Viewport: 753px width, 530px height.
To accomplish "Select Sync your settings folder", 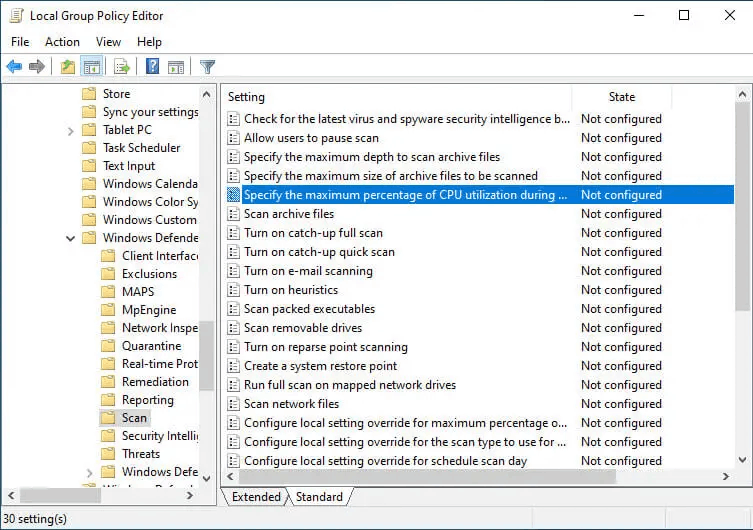I will (150, 112).
